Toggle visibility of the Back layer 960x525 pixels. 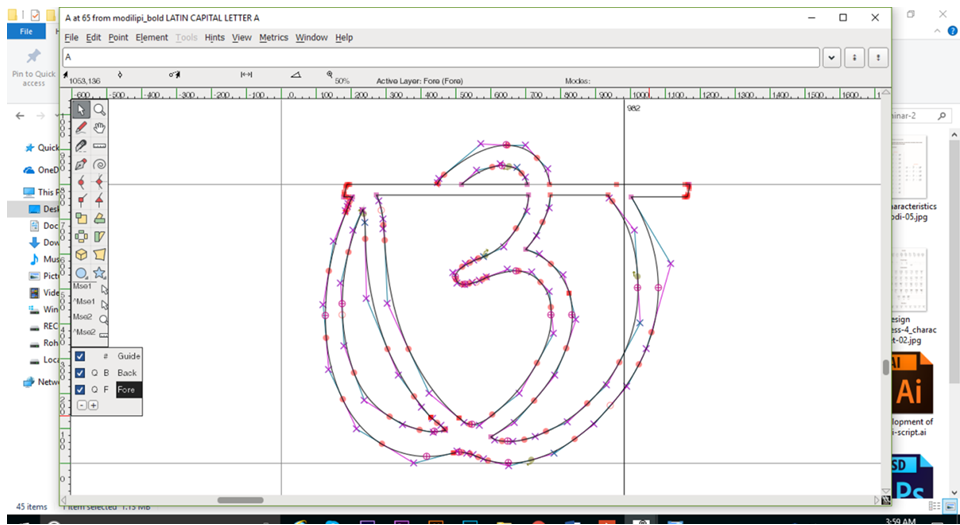pyautogui.click(x=80, y=373)
